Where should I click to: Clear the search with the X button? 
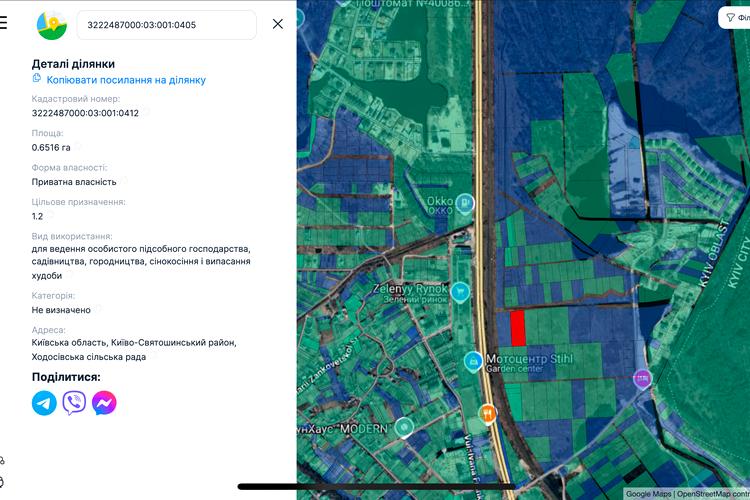[x=277, y=24]
